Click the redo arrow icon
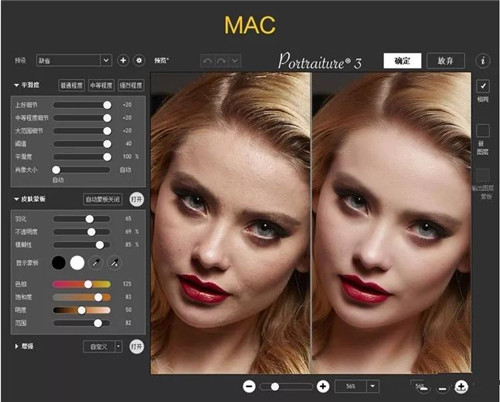The image size is (500, 402). tap(221, 61)
